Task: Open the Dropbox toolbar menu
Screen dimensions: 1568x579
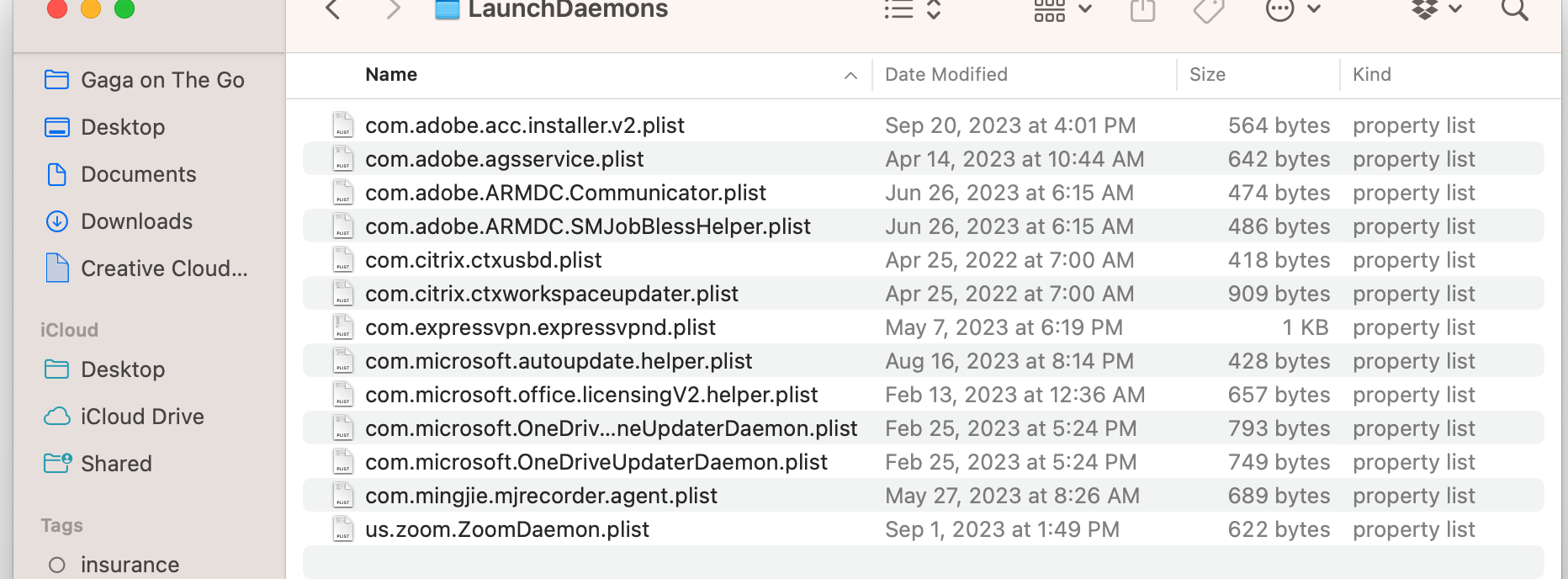Action: tap(1436, 10)
